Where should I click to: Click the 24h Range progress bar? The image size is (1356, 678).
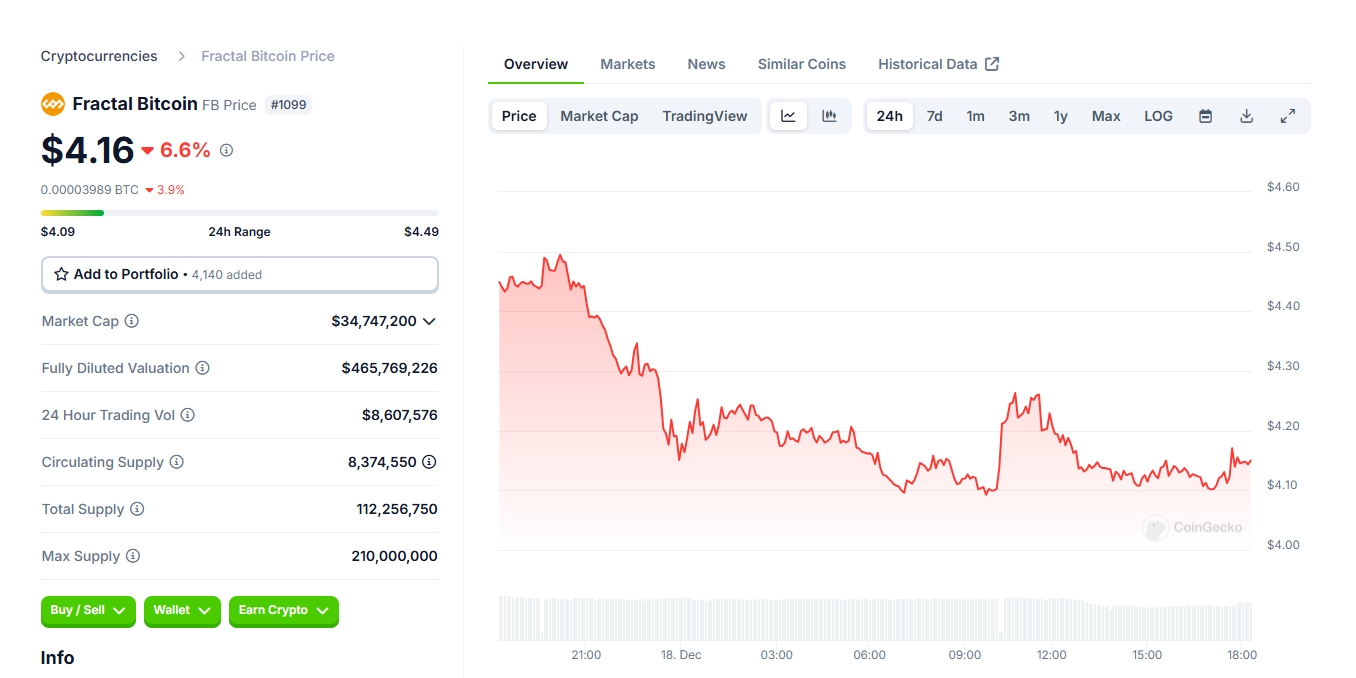(x=239, y=212)
